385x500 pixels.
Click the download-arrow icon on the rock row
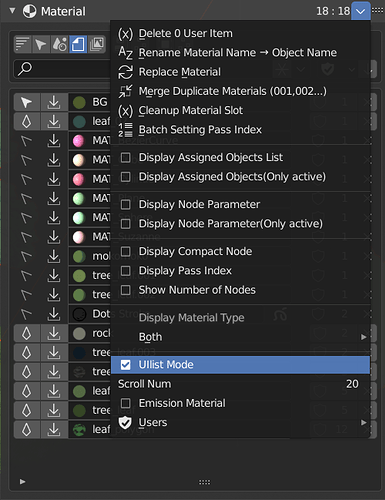click(x=54, y=333)
